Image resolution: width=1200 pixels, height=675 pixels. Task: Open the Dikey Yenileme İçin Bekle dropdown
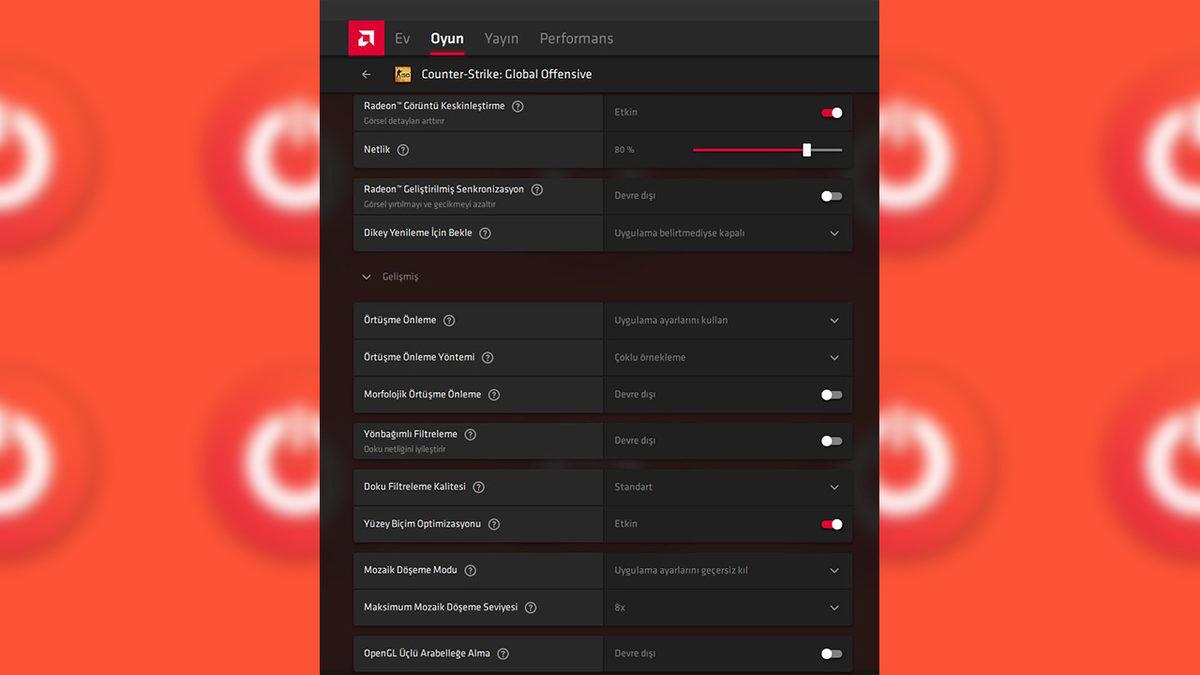click(x=834, y=233)
